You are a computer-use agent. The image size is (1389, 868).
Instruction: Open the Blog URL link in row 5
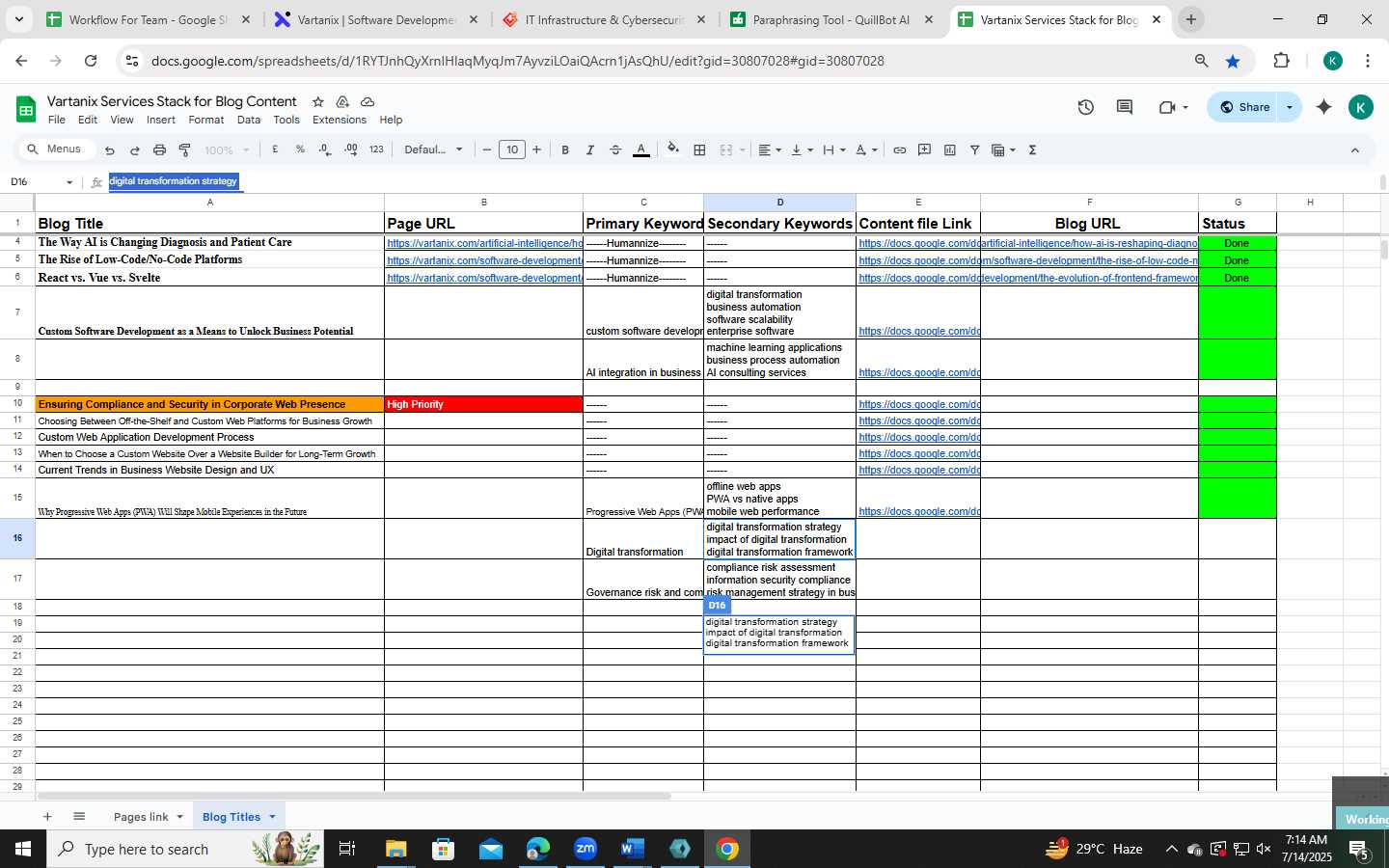(x=1089, y=260)
